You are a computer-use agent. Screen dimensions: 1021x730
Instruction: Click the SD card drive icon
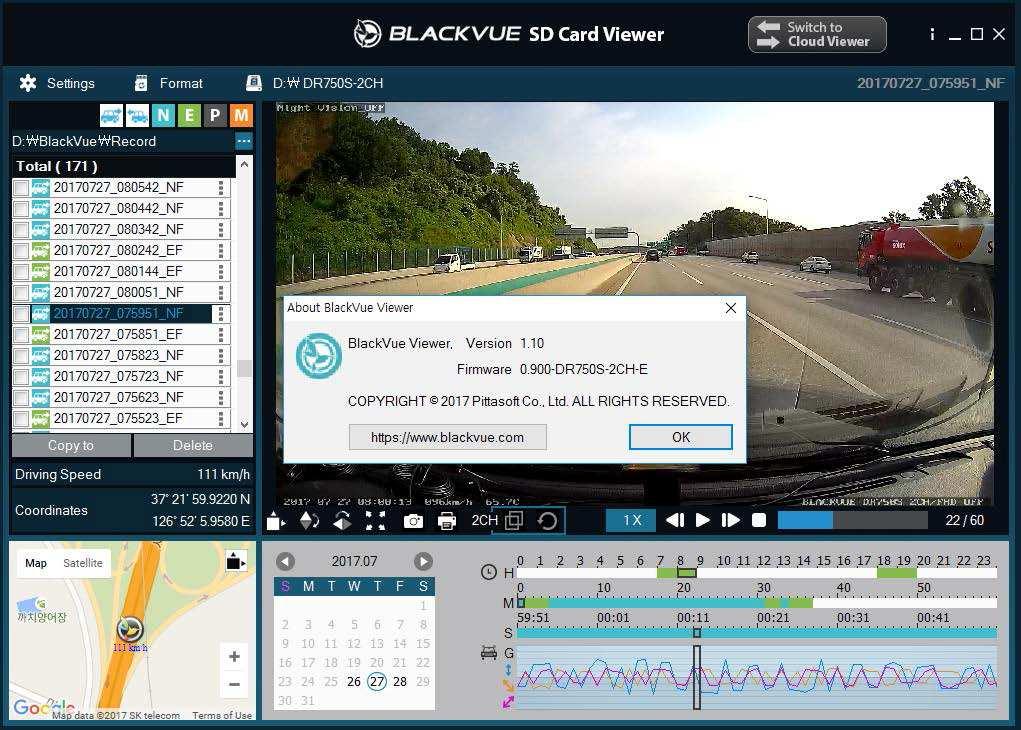(x=254, y=83)
